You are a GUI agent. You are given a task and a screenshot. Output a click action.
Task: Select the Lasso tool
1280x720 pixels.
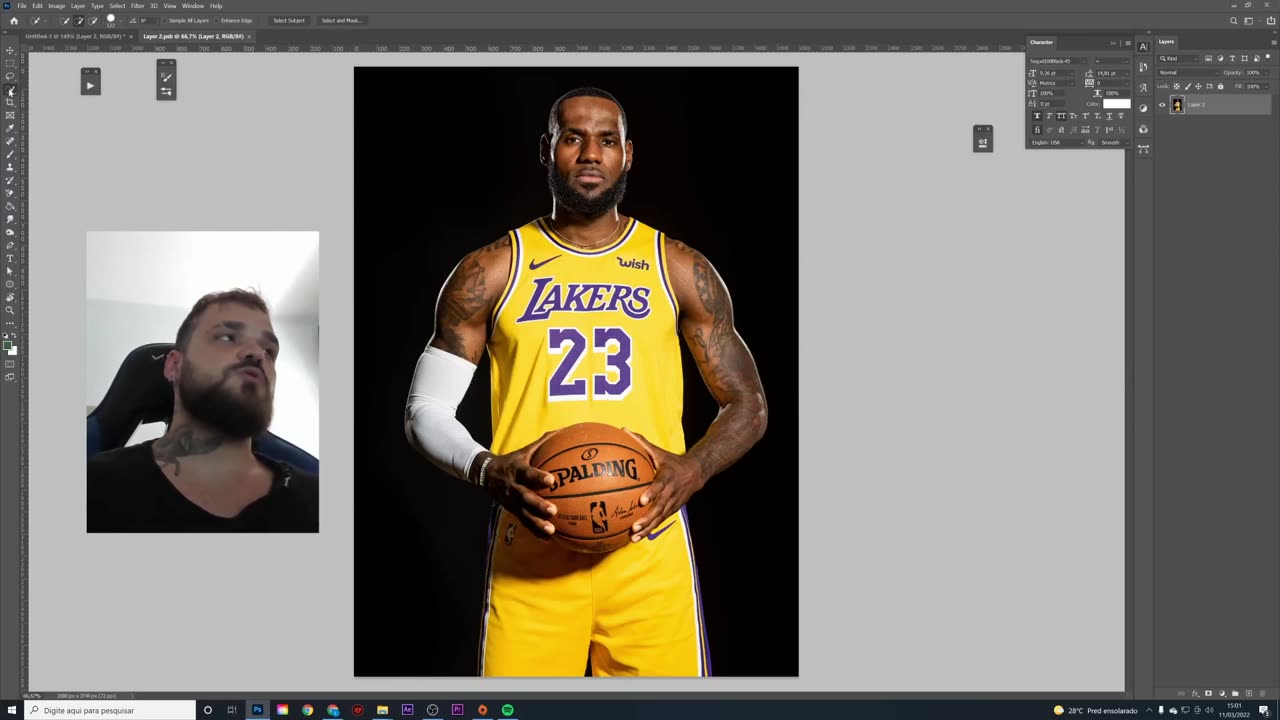[x=10, y=76]
